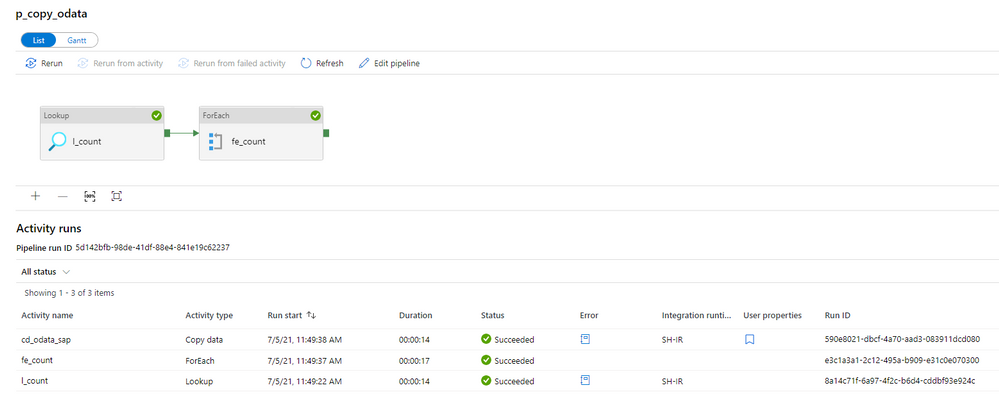Open the All status filter dropdown
The image size is (999, 397).
pos(45,271)
